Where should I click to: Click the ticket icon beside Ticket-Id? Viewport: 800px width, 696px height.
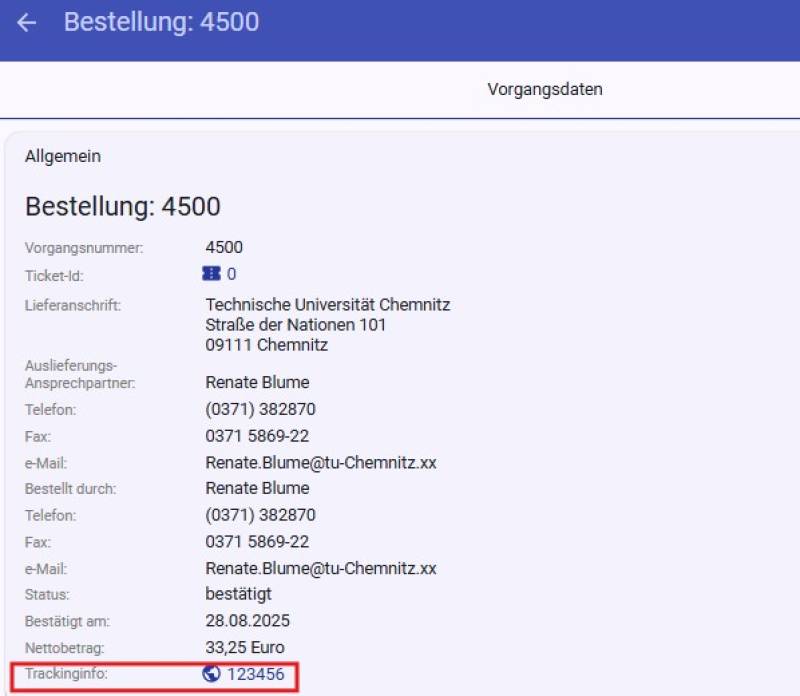[211, 274]
